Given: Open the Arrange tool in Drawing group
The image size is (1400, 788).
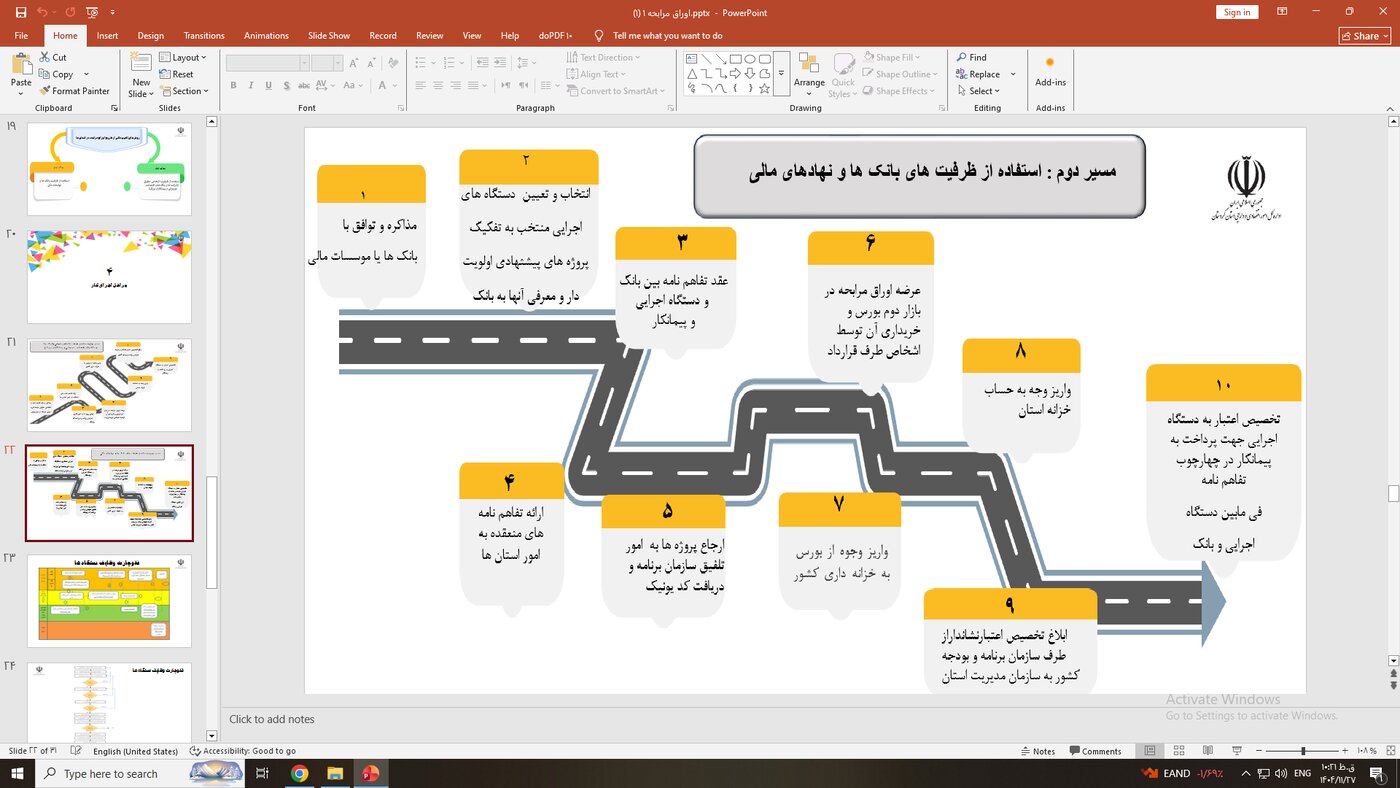Looking at the screenshot, I should point(809,74).
